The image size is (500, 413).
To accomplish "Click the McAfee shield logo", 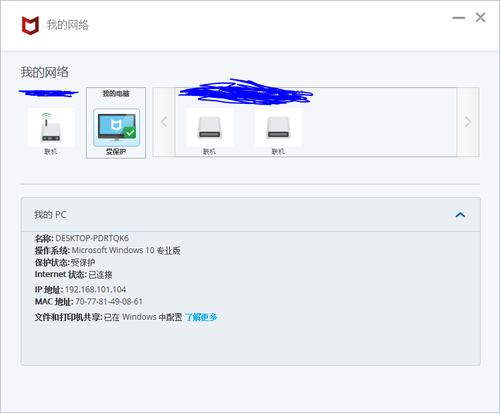I will (30, 25).
